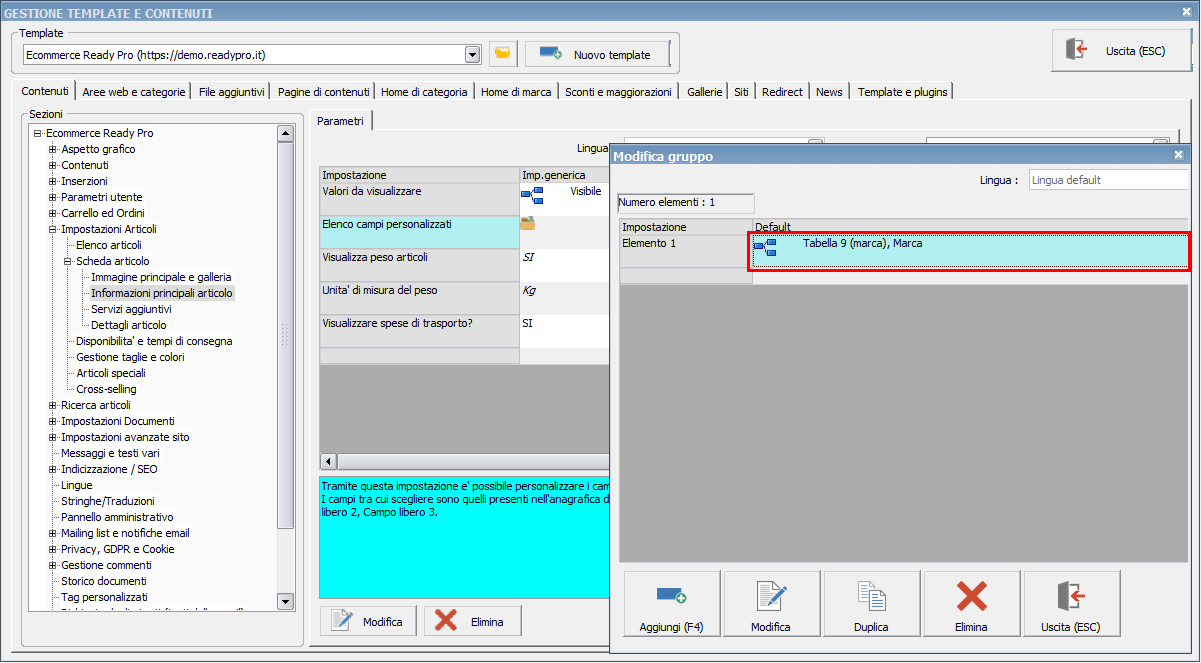
Task: Select the Stringhe/Traduzioni tree item
Action: click(108, 501)
